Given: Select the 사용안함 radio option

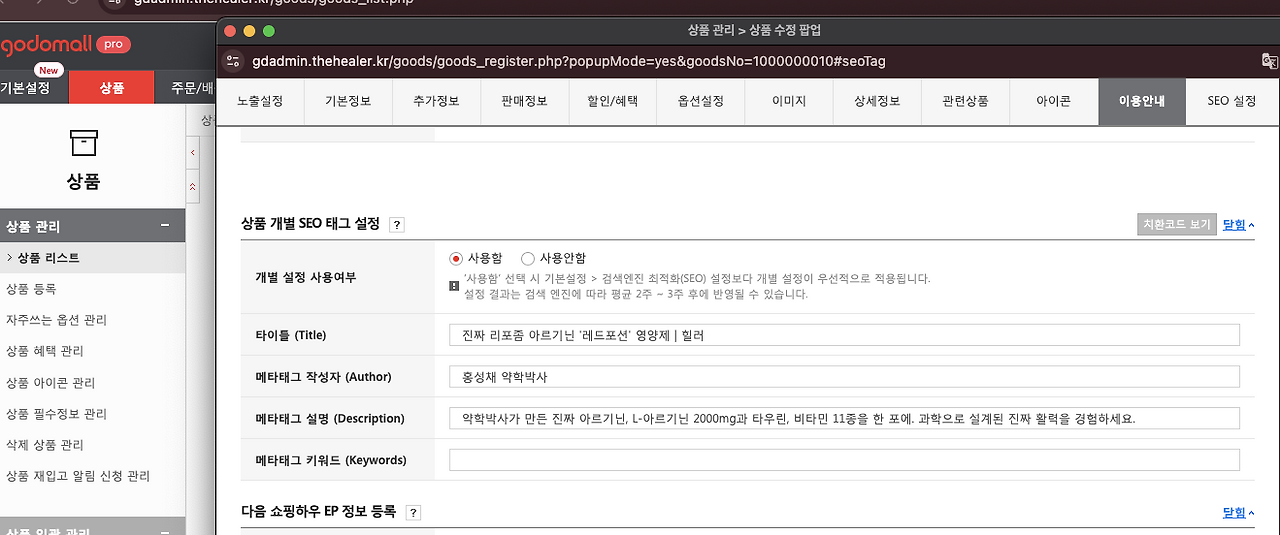Looking at the screenshot, I should tap(528, 258).
